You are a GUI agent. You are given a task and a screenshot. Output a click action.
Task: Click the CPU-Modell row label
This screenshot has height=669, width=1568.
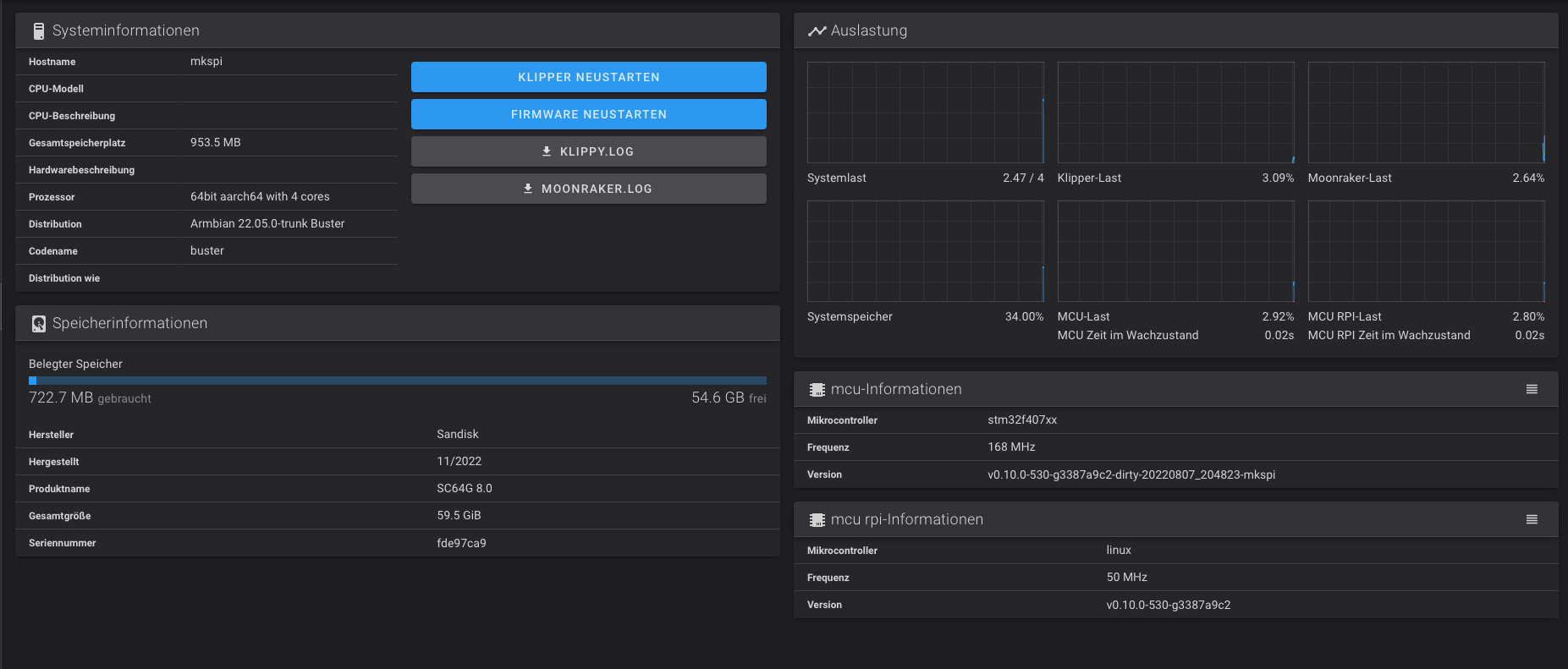56,89
